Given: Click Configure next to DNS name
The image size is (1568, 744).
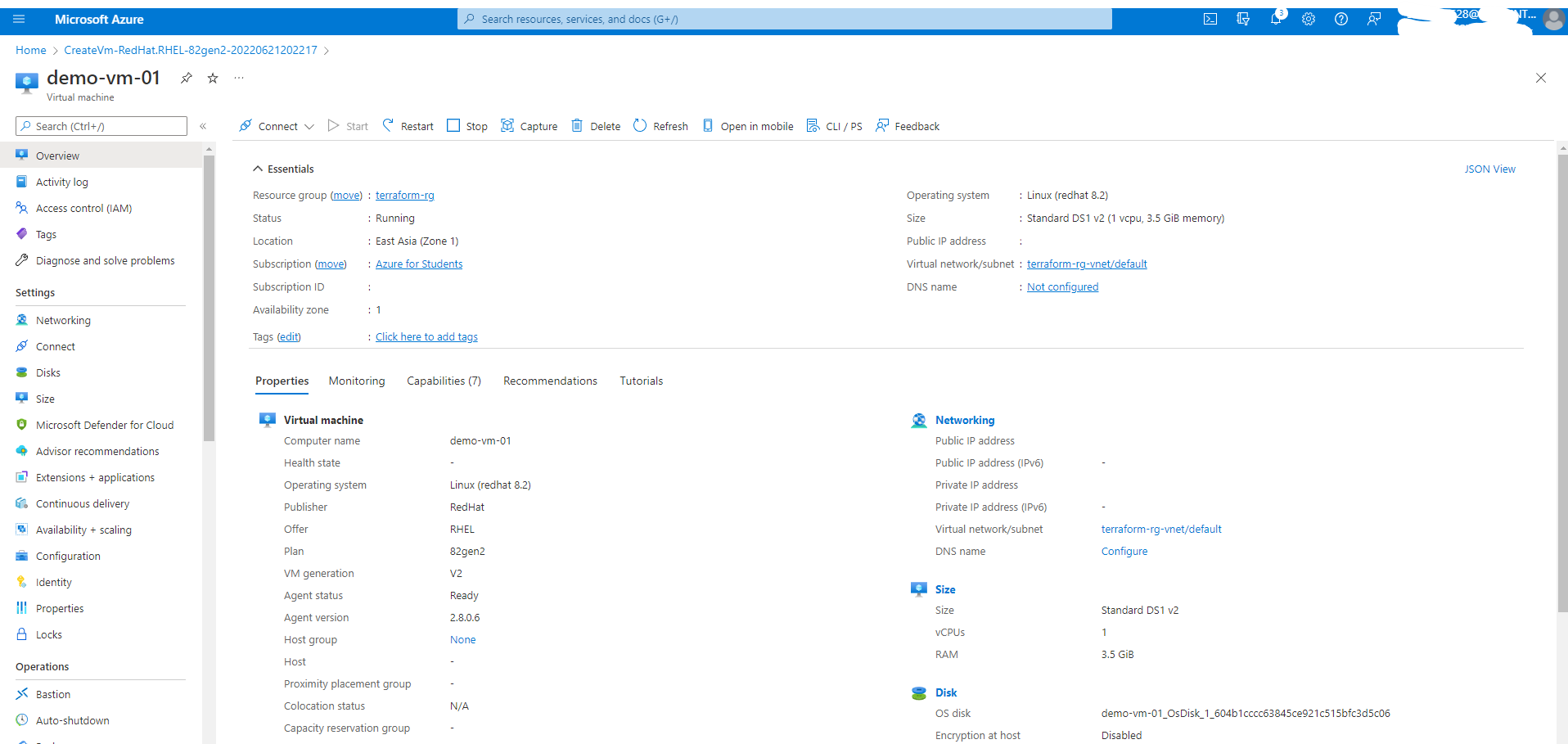Looking at the screenshot, I should [x=1124, y=552].
